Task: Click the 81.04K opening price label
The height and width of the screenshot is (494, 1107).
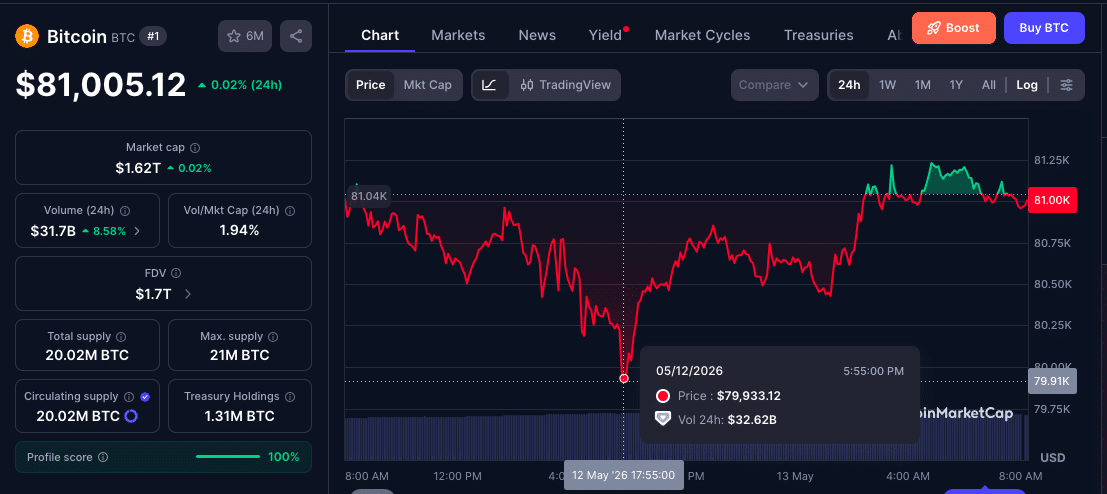Action: click(369, 195)
